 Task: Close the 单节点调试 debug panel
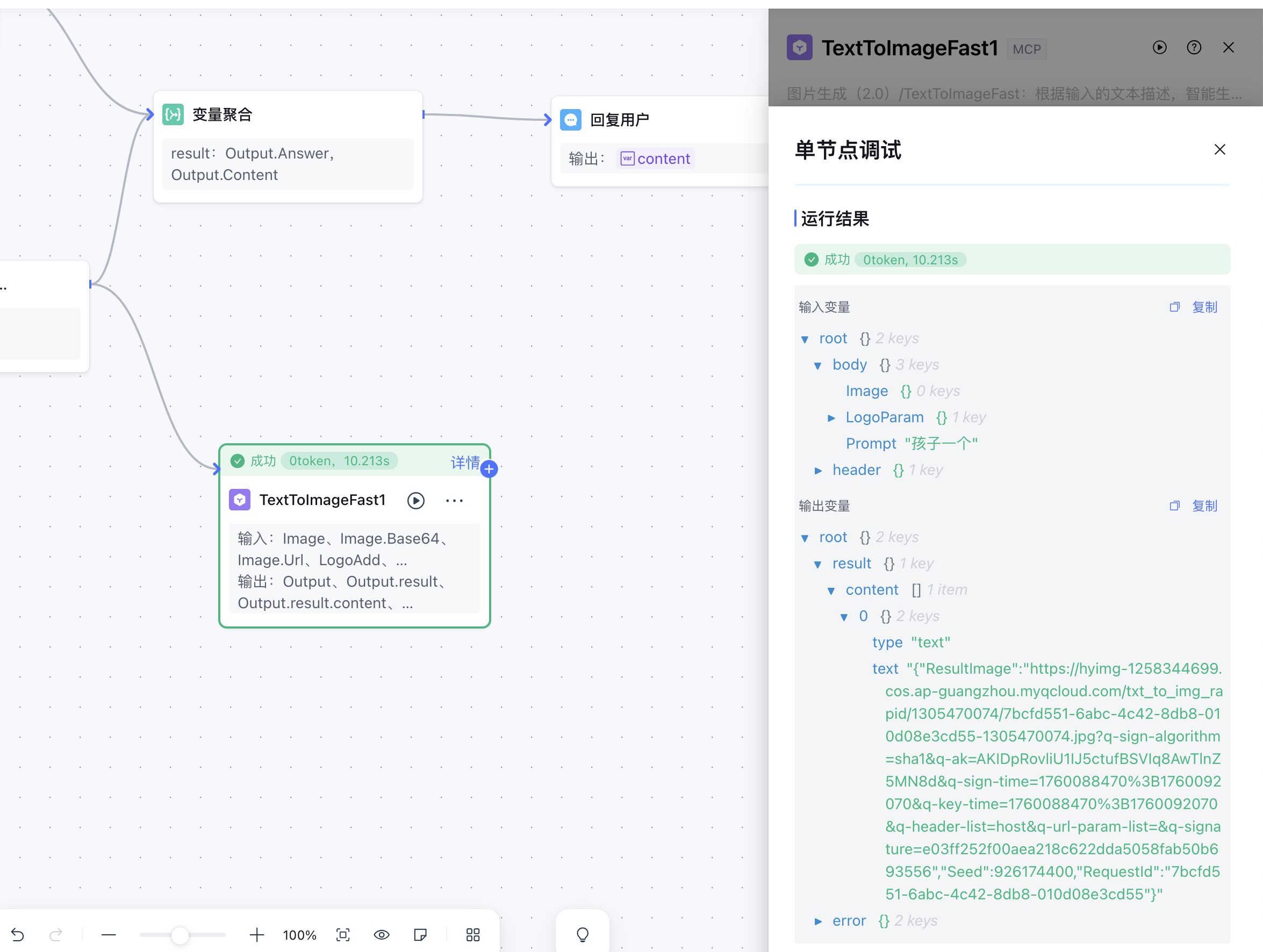tap(1219, 149)
